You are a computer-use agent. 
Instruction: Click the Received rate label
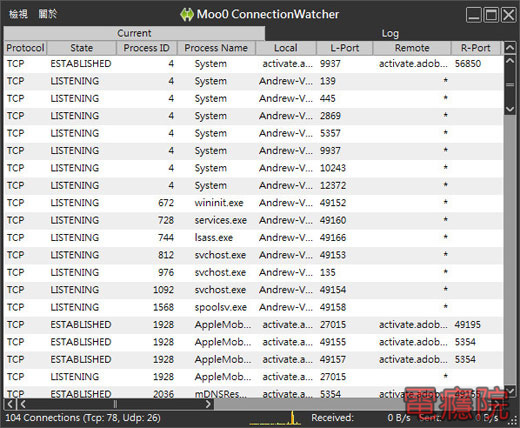pyautogui.click(x=332, y=418)
